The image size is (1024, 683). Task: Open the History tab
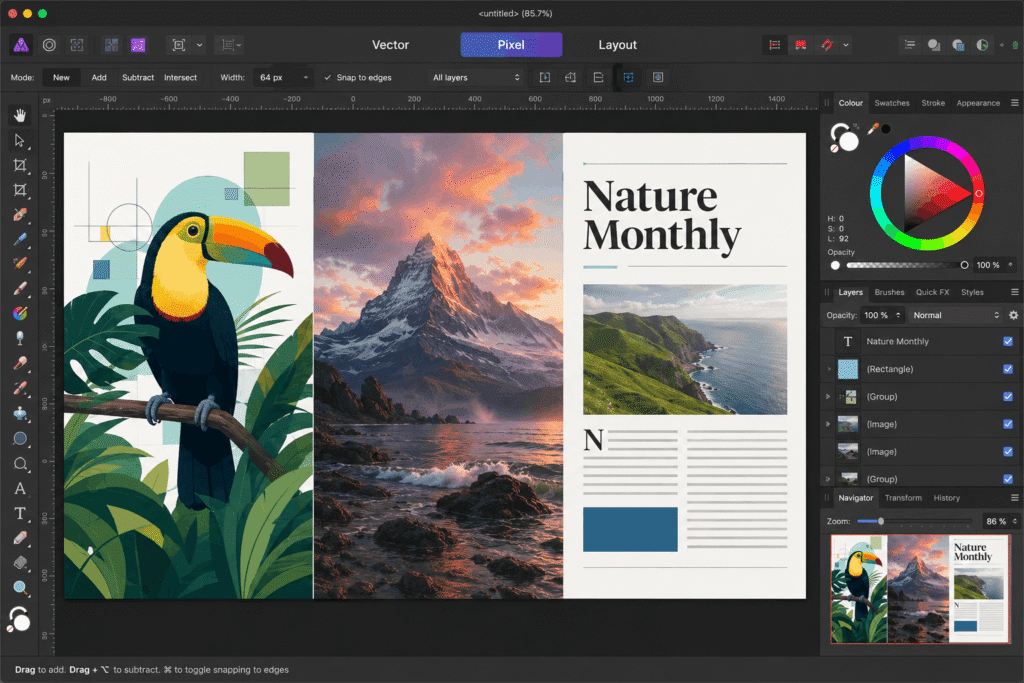tap(946, 498)
